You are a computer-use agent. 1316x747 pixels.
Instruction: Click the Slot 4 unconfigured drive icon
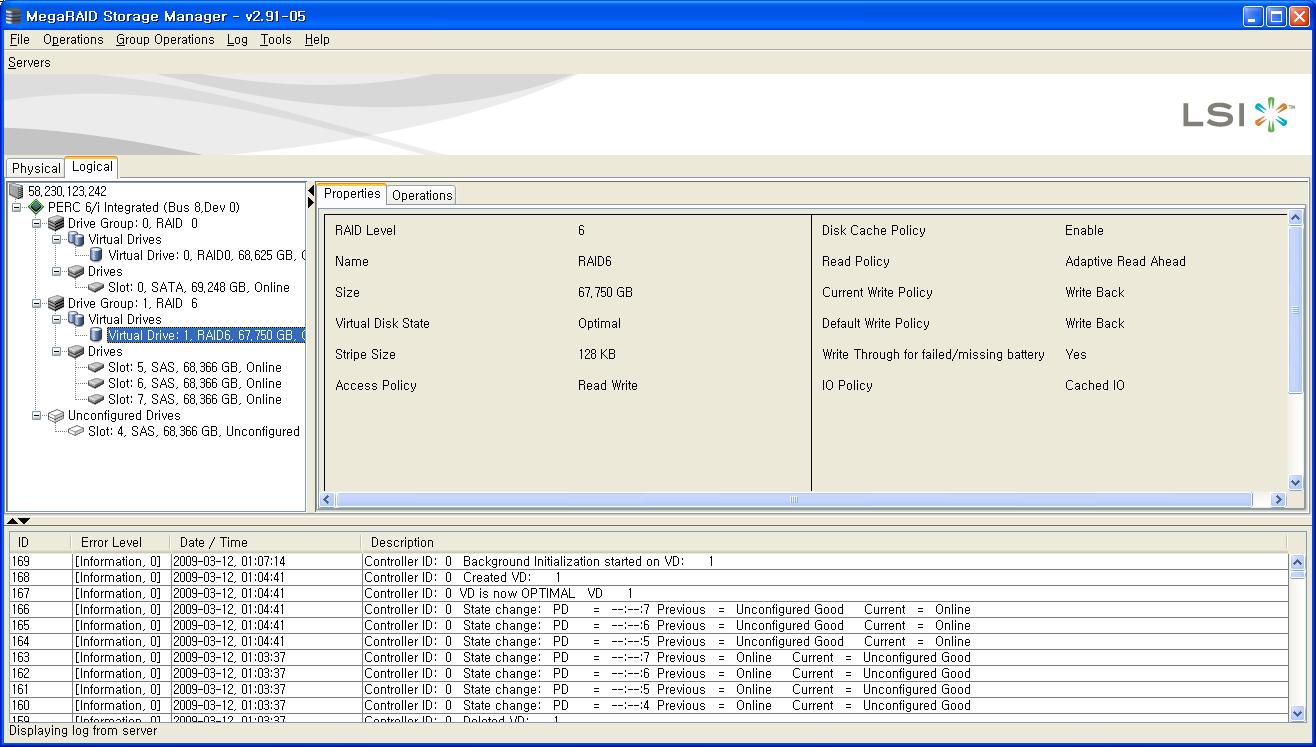[76, 431]
